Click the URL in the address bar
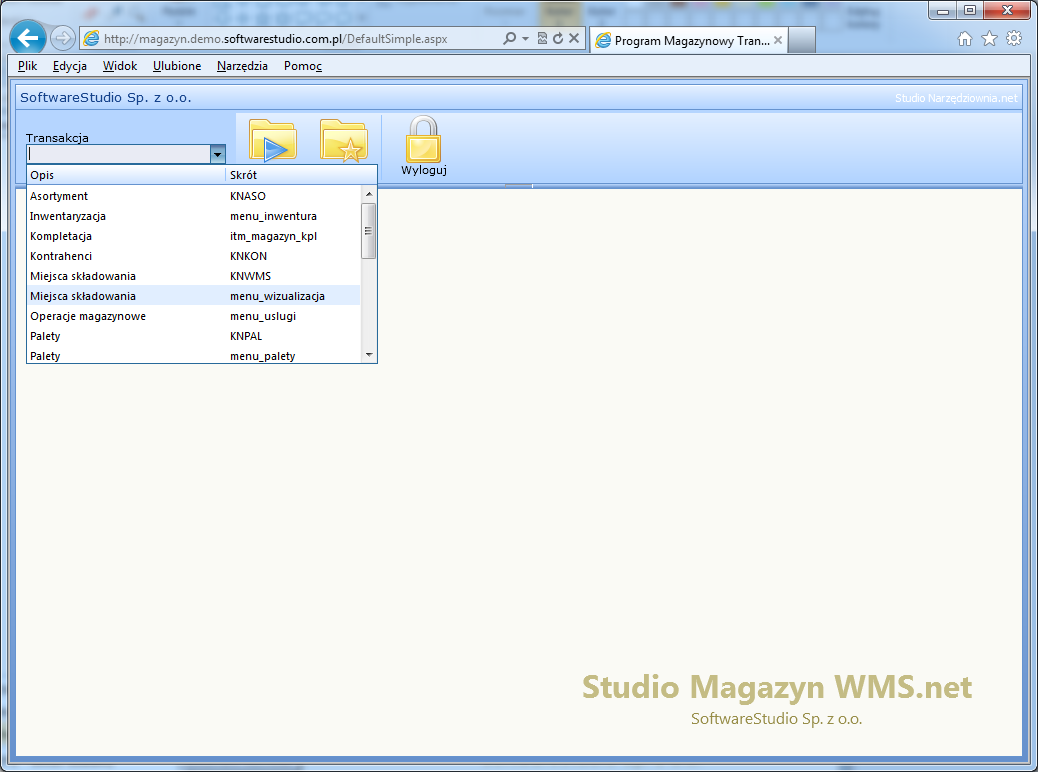This screenshot has width=1038, height=772. (275, 38)
